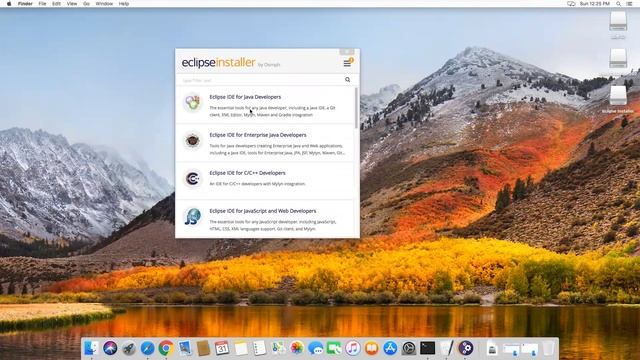Click the screen mirroring menu bar icon

[x=571, y=4]
